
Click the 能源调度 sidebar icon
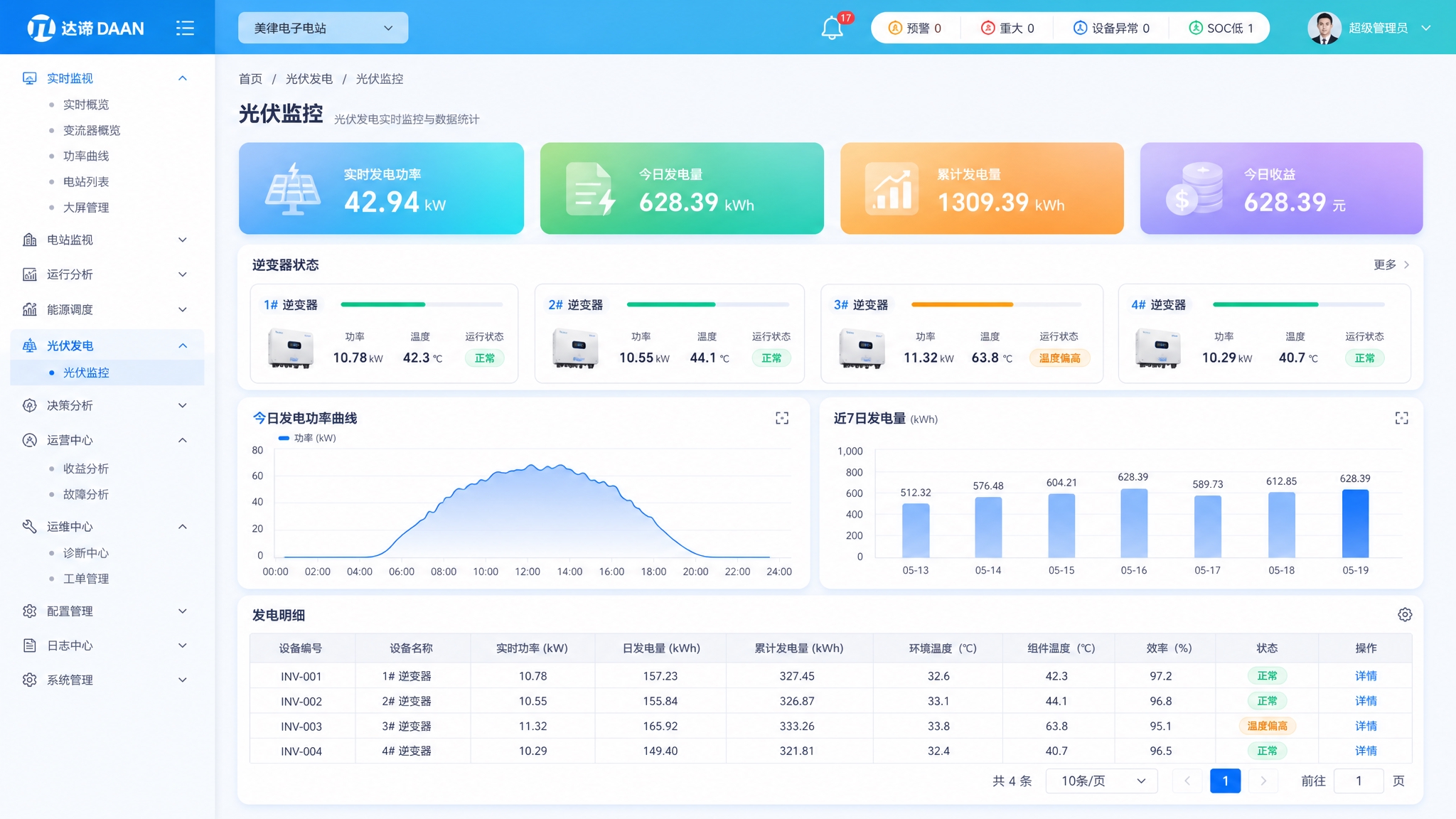(29, 309)
